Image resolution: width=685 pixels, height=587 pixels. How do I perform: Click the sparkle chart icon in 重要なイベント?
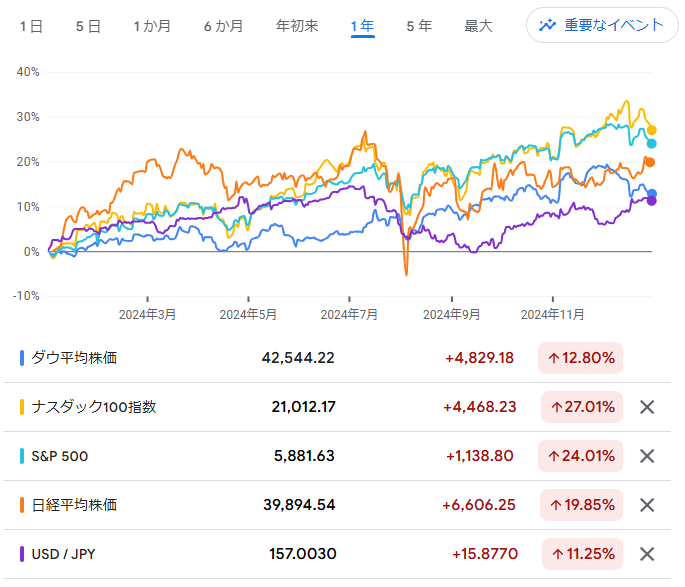coord(547,25)
